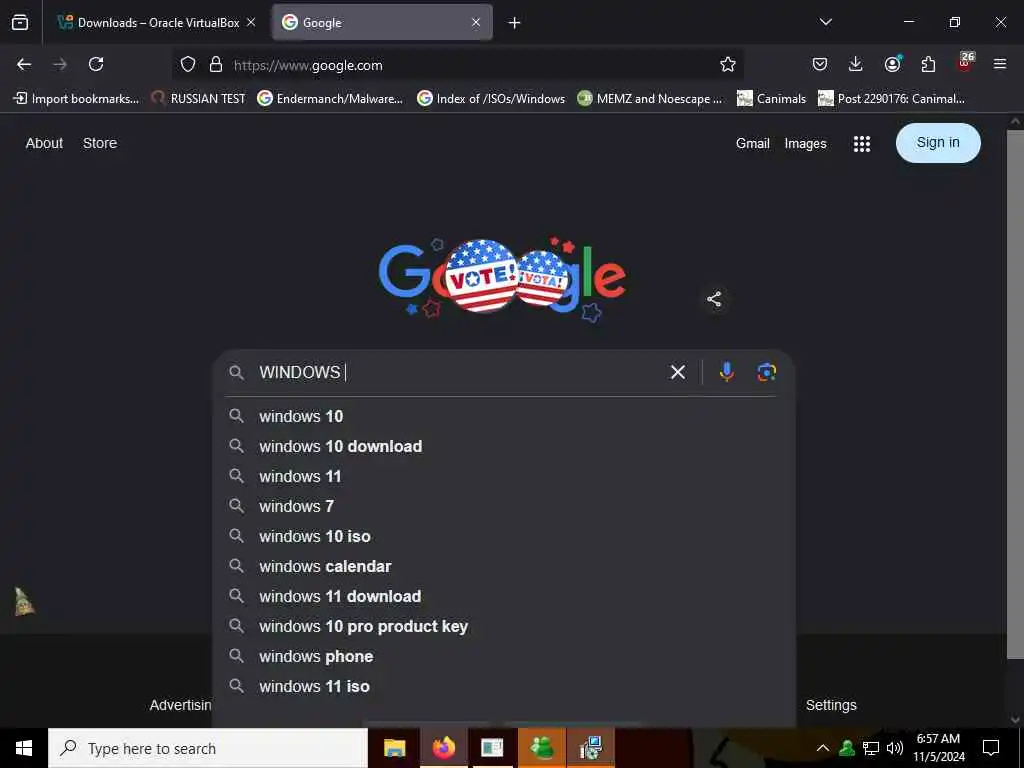Open Firefox from the taskbar
Image resolution: width=1024 pixels, height=768 pixels.
click(443, 748)
